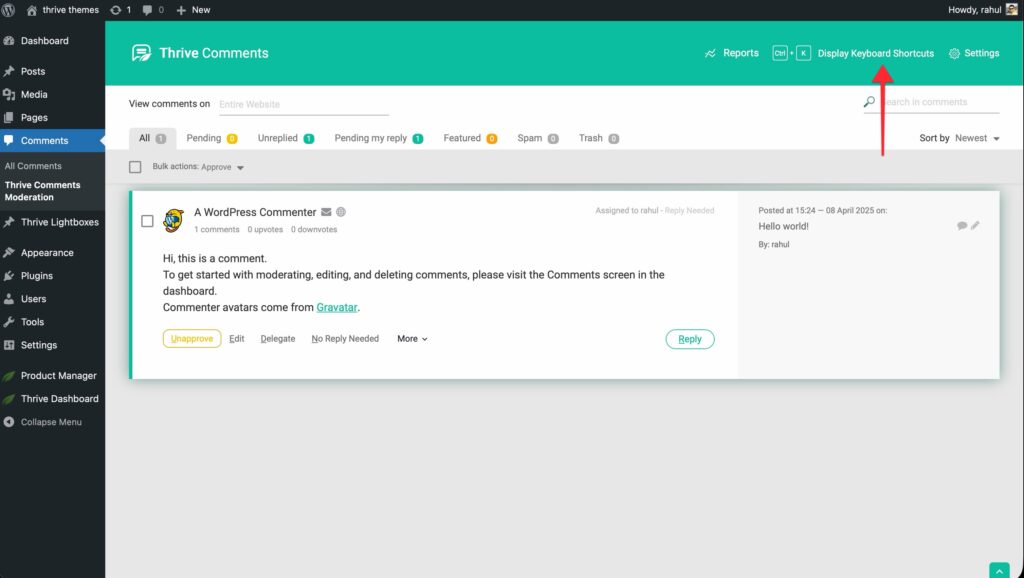Viewport: 1024px width, 578px height.
Task: Click the commenter's website globe icon
Action: pyautogui.click(x=341, y=212)
